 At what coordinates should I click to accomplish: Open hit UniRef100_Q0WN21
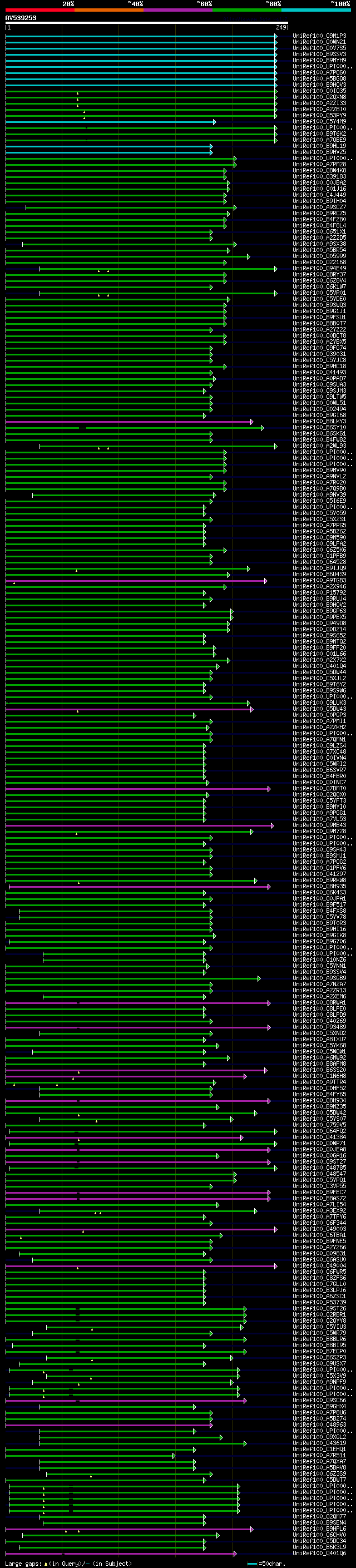point(319,42)
